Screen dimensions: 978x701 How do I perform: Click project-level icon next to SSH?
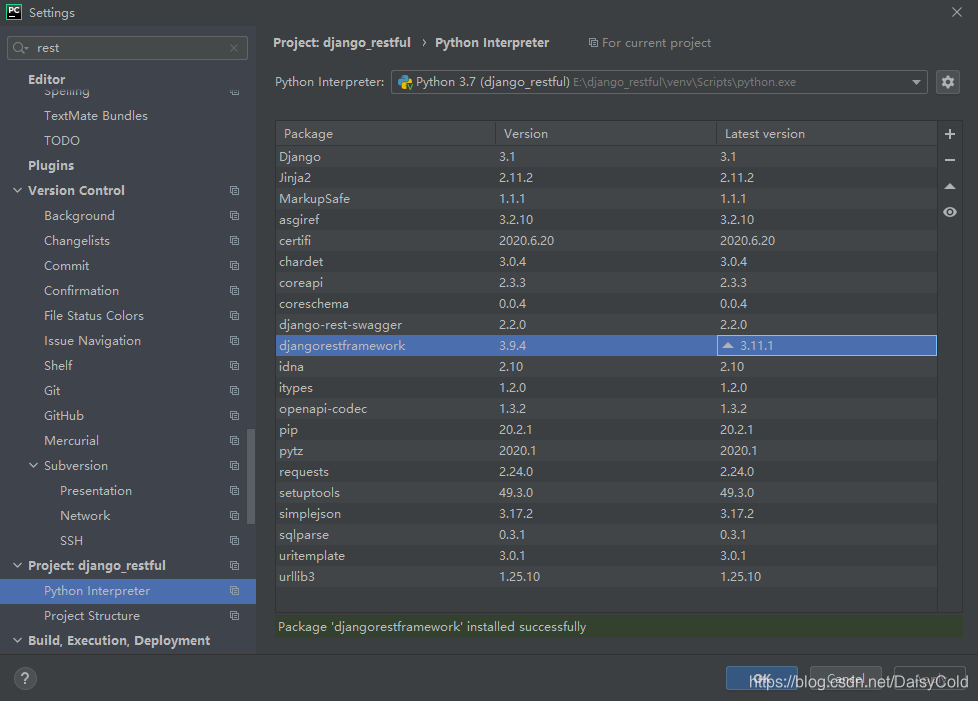point(235,541)
